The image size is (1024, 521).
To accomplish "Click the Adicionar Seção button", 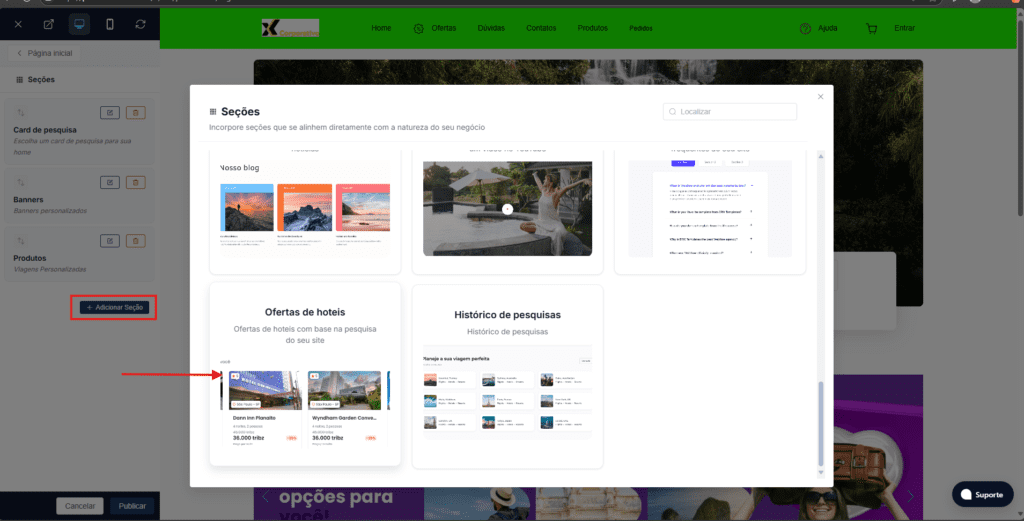I will point(114,307).
